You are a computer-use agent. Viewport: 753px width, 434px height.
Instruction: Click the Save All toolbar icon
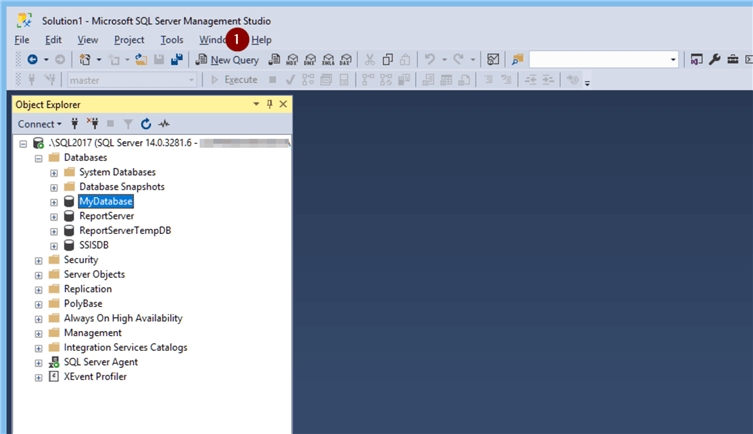click(177, 60)
